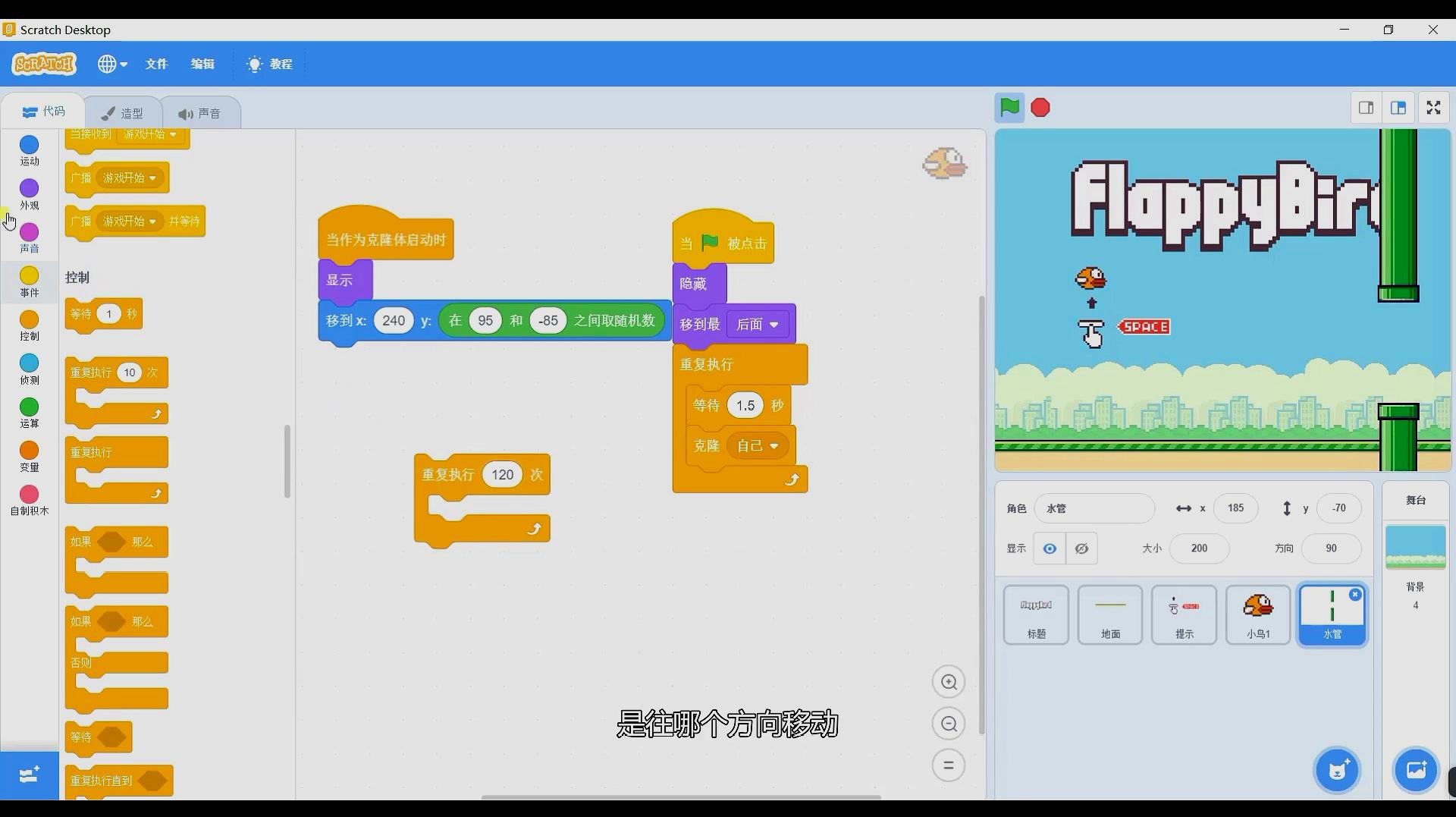Zoom out the code workspace

(x=948, y=724)
